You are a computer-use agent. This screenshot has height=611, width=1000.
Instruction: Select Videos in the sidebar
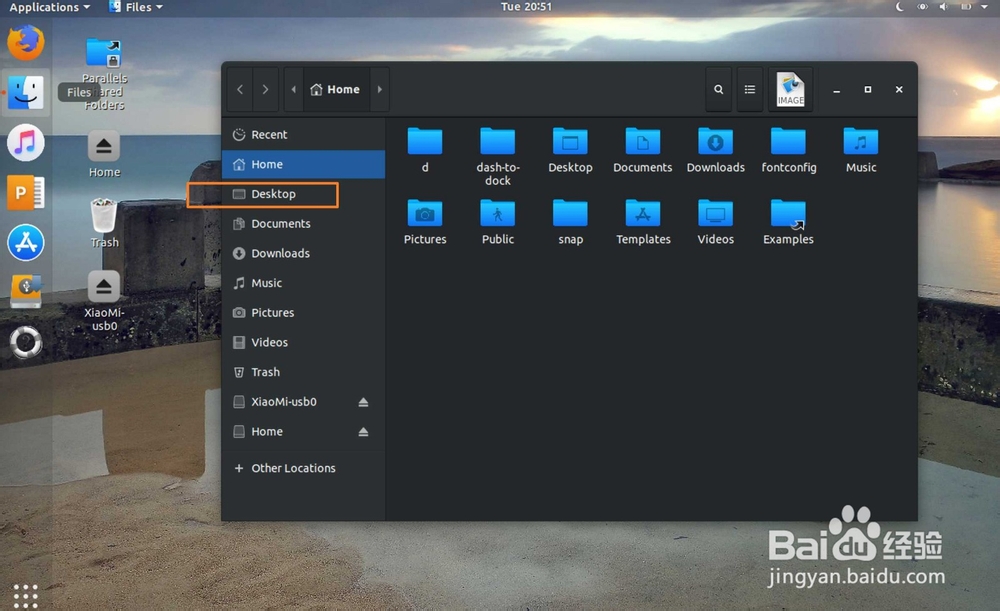coord(304,342)
